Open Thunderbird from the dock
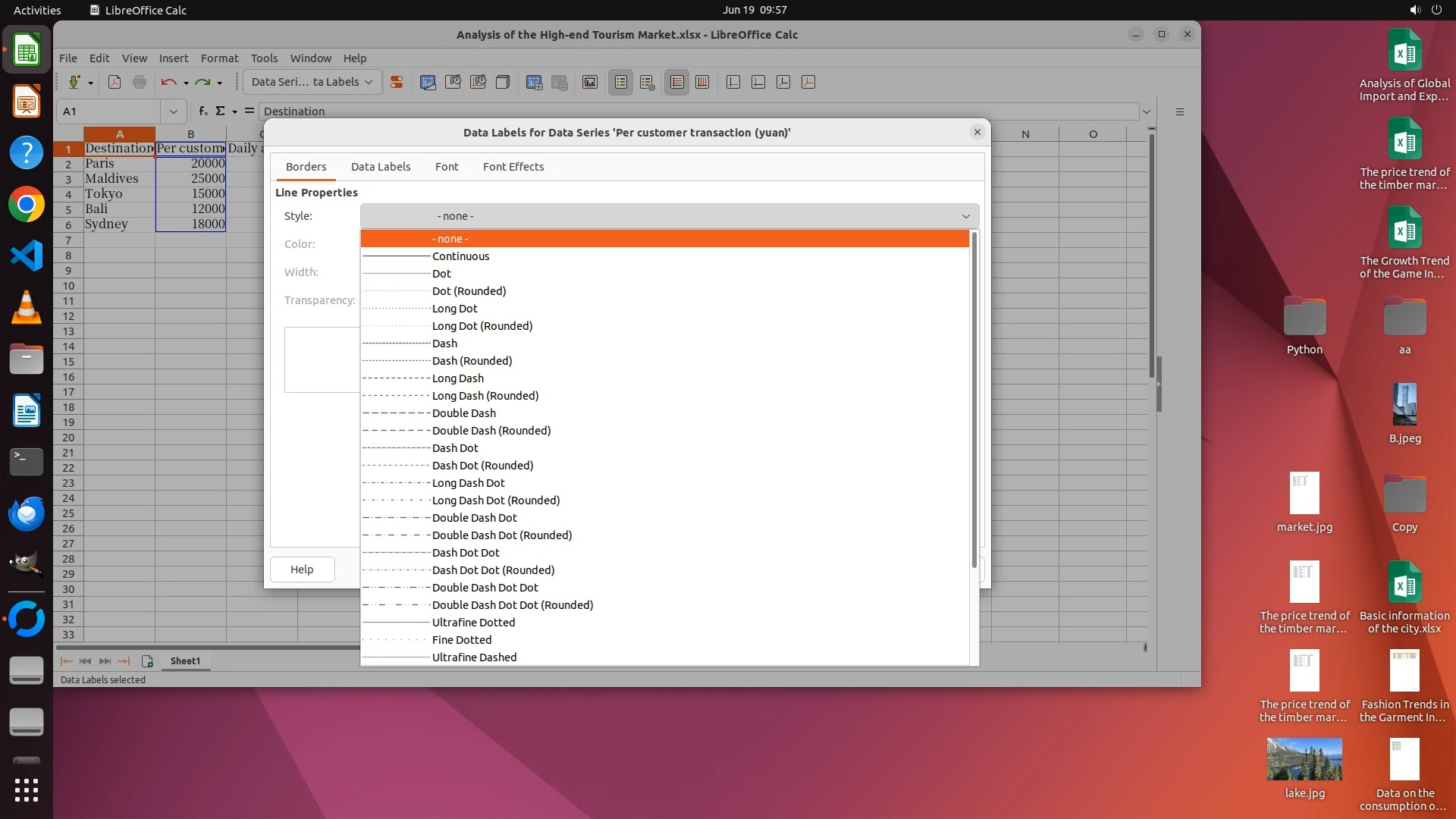The width and height of the screenshot is (1456, 819). click(27, 513)
